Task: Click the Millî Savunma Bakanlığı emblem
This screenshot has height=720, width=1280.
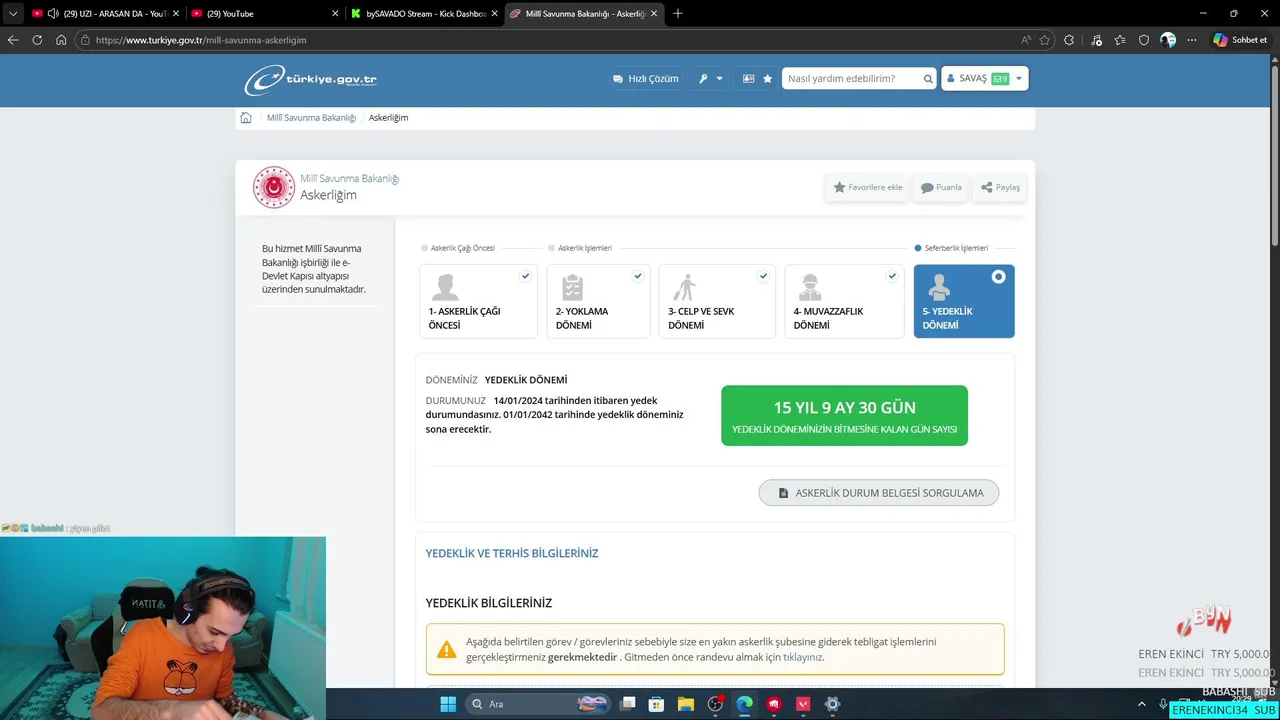Action: click(274, 187)
